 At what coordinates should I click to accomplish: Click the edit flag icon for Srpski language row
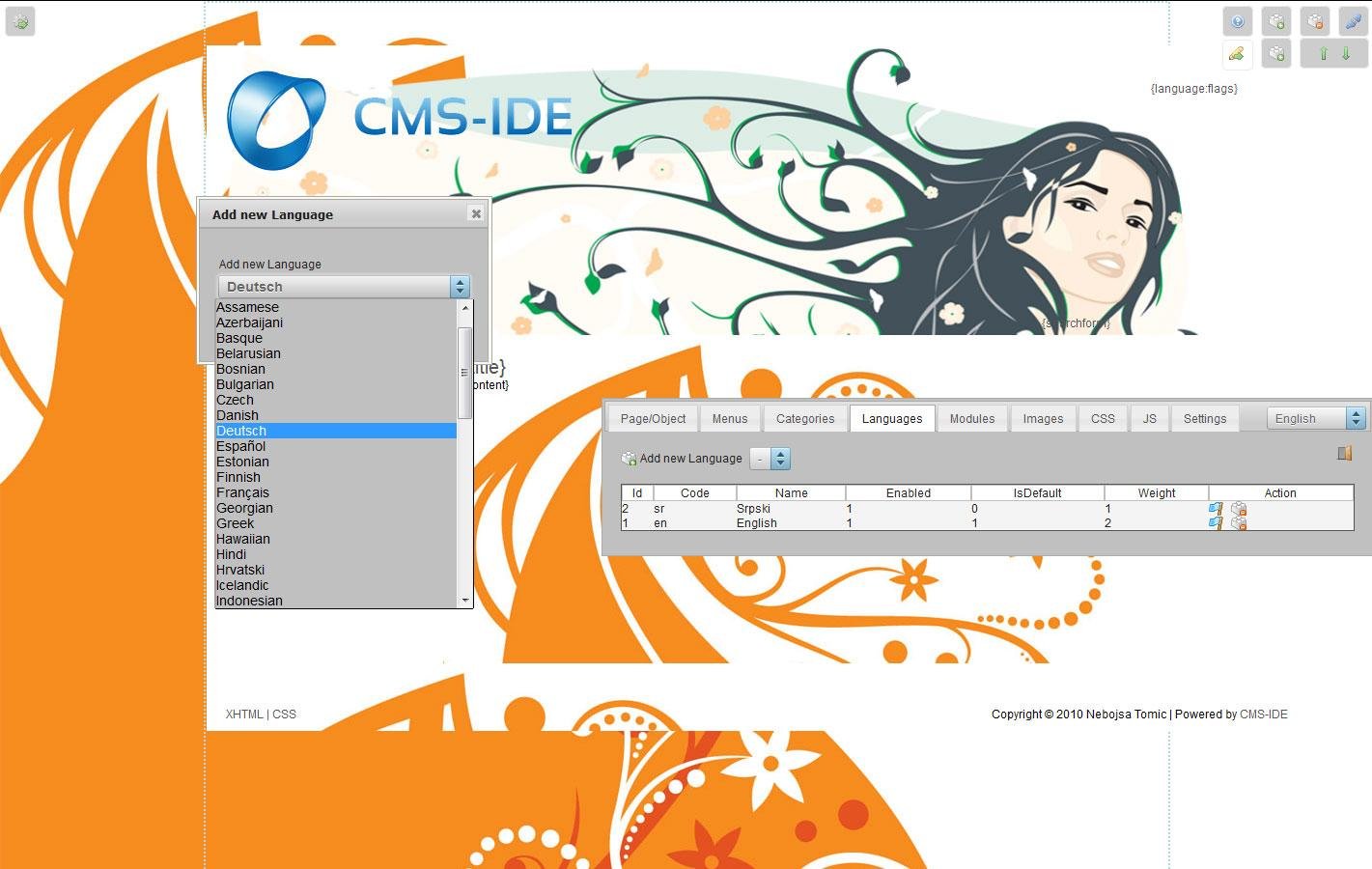click(1215, 509)
